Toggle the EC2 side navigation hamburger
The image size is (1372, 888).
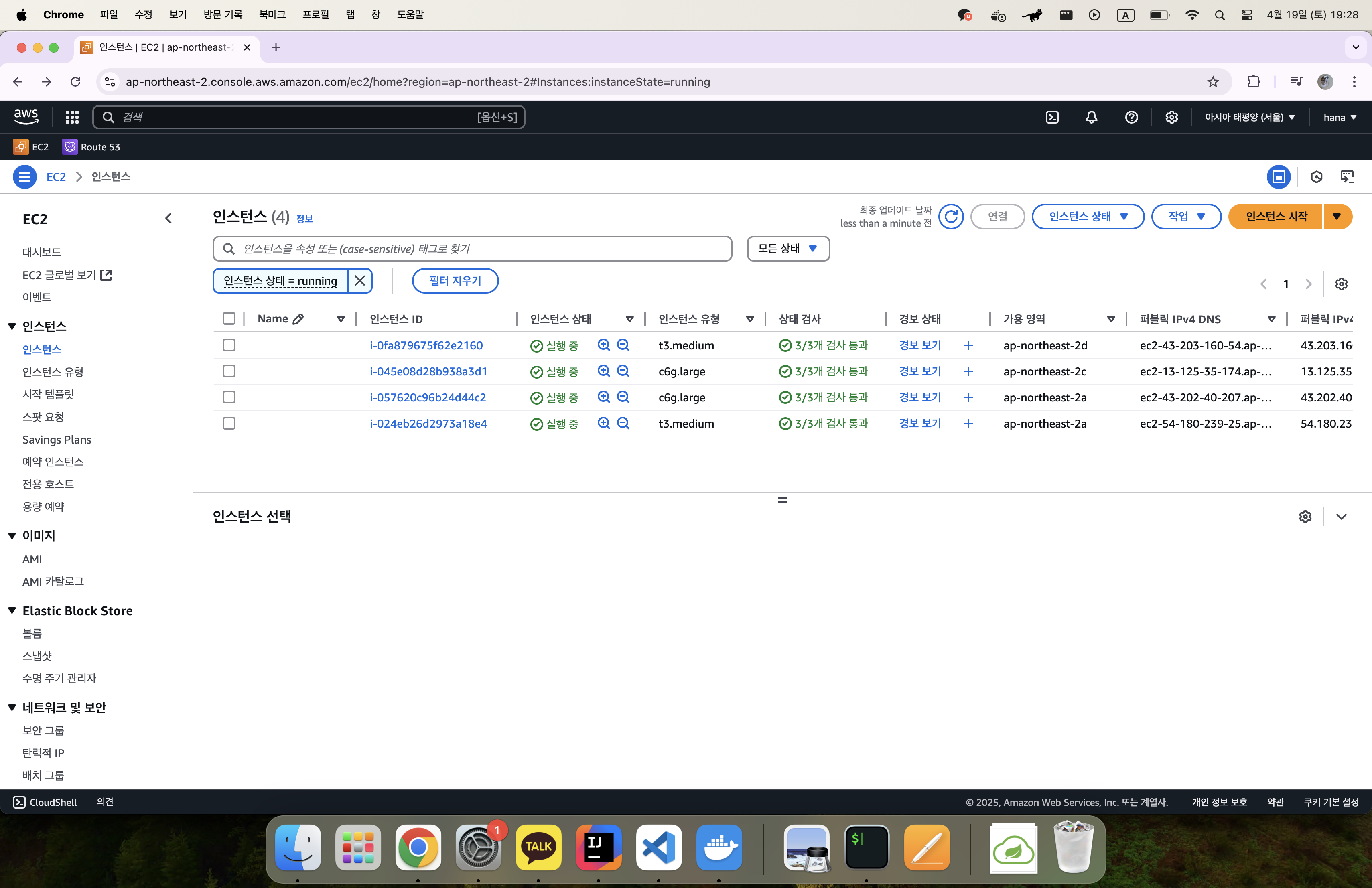pyautogui.click(x=25, y=177)
